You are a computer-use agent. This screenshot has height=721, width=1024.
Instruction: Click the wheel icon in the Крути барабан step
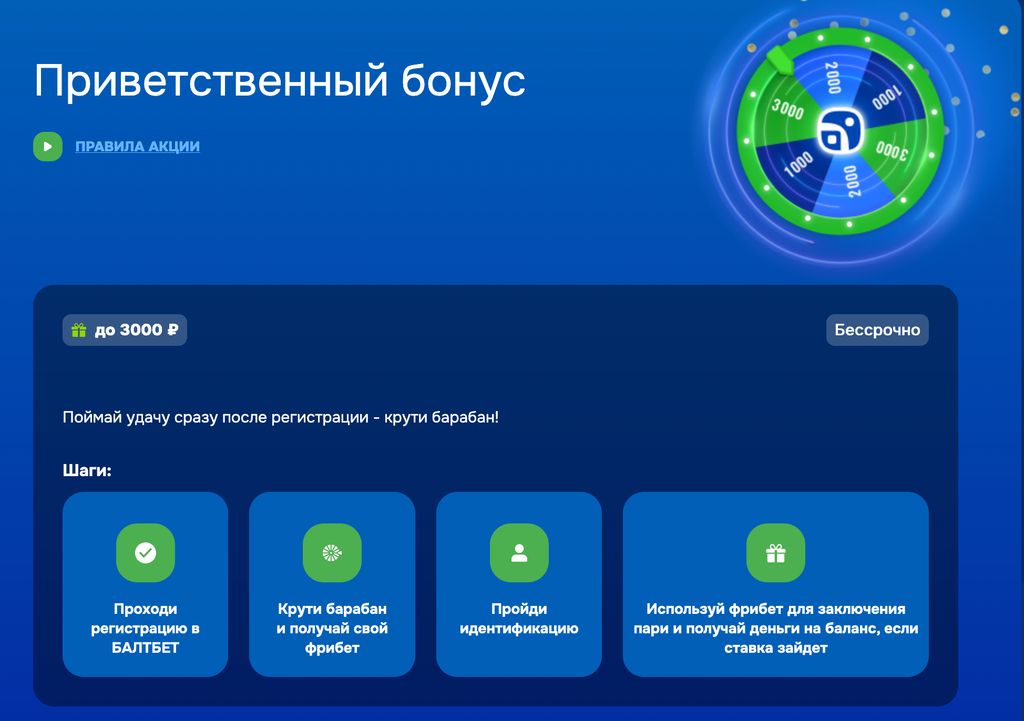pyautogui.click(x=332, y=553)
